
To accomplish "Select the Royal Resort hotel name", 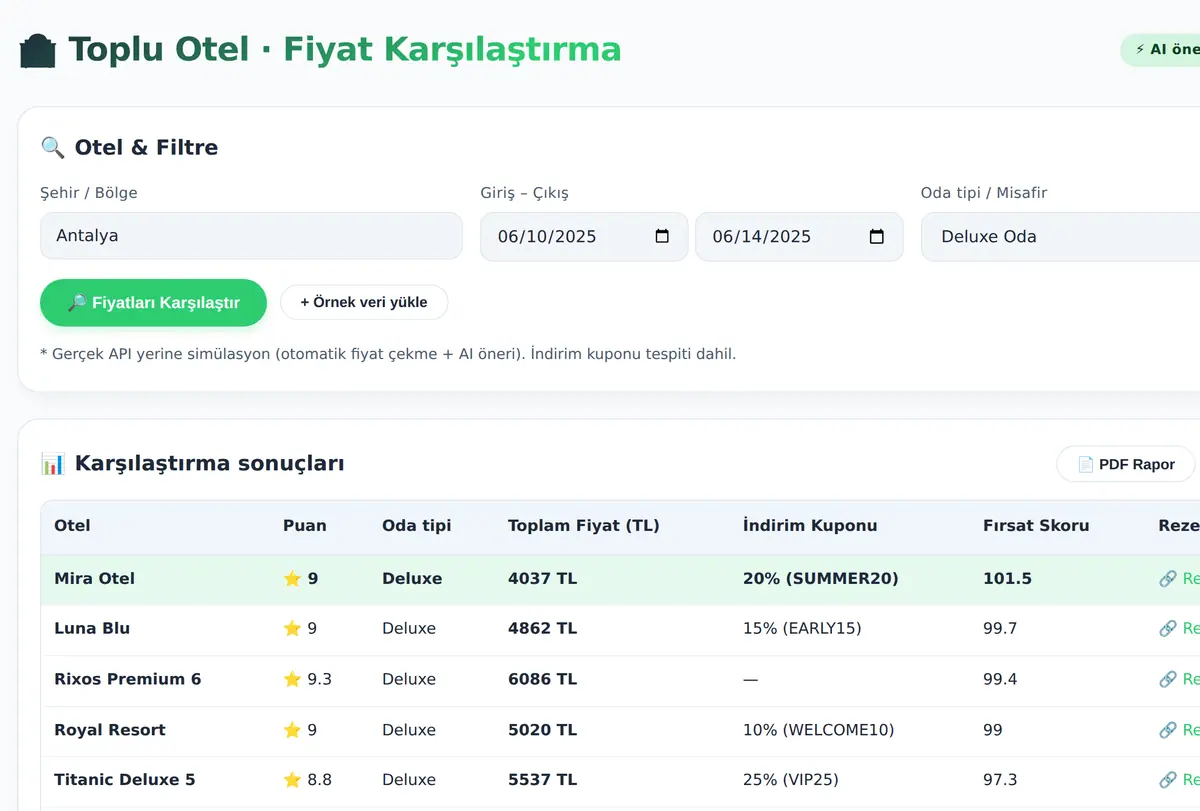I will tap(110, 730).
